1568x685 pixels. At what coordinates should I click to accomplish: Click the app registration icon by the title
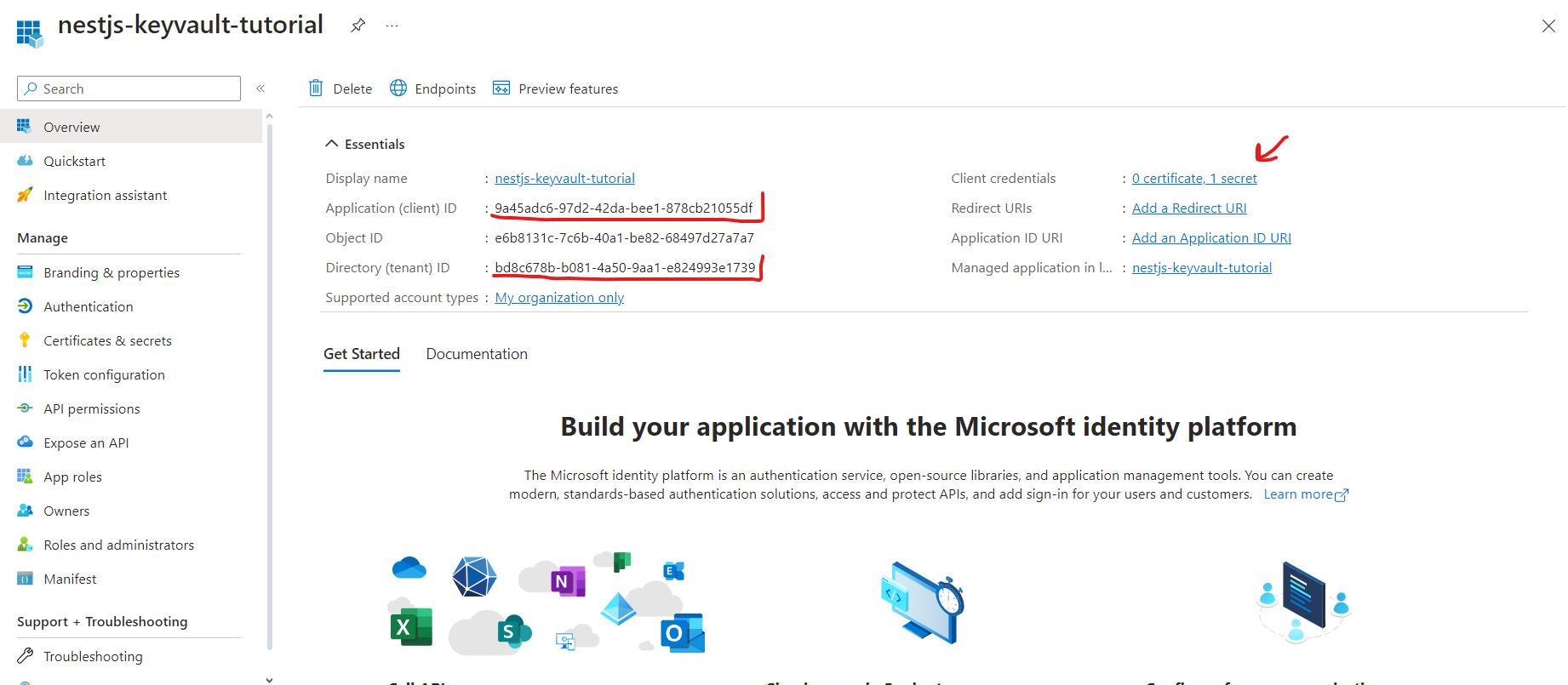point(30,33)
